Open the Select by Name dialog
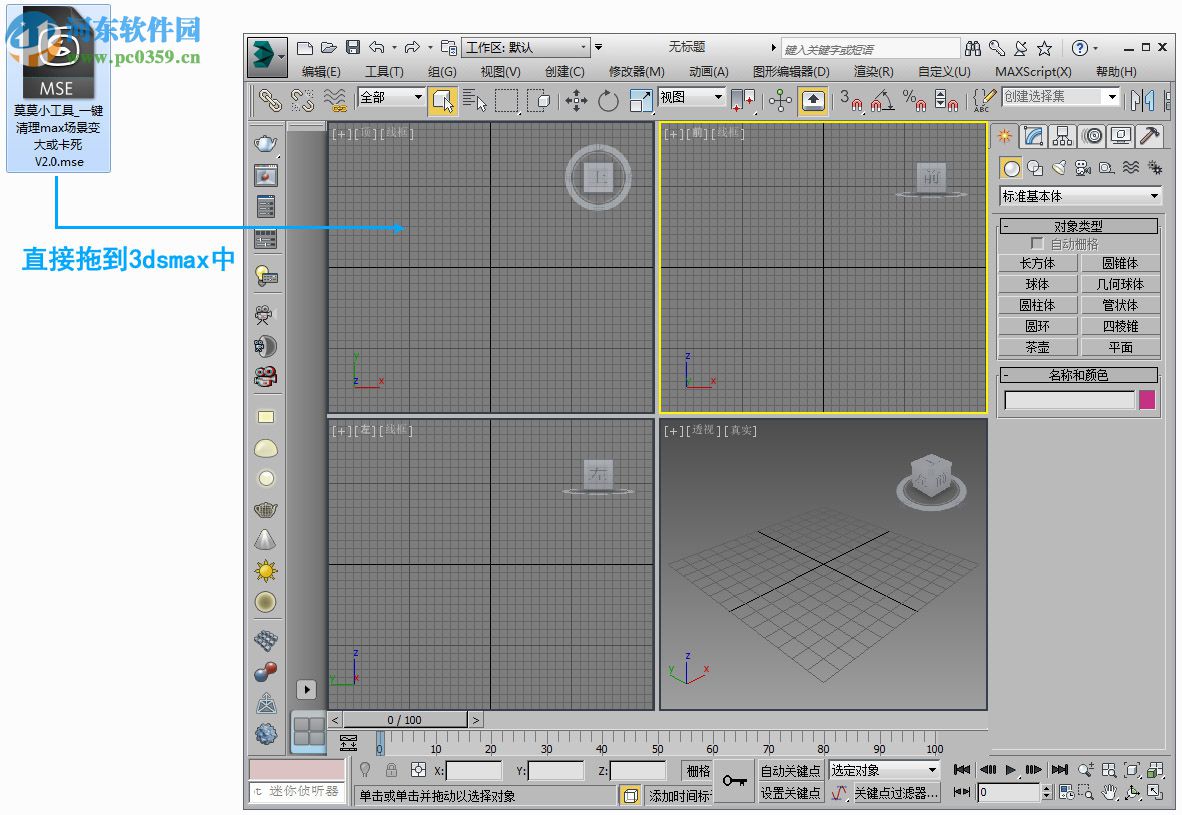This screenshot has width=1182, height=815. click(x=474, y=101)
